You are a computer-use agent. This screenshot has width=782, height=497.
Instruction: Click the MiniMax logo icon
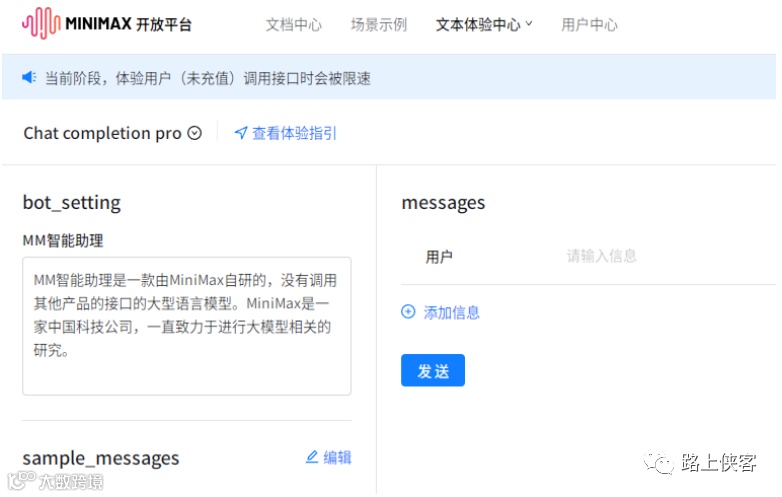point(41,23)
